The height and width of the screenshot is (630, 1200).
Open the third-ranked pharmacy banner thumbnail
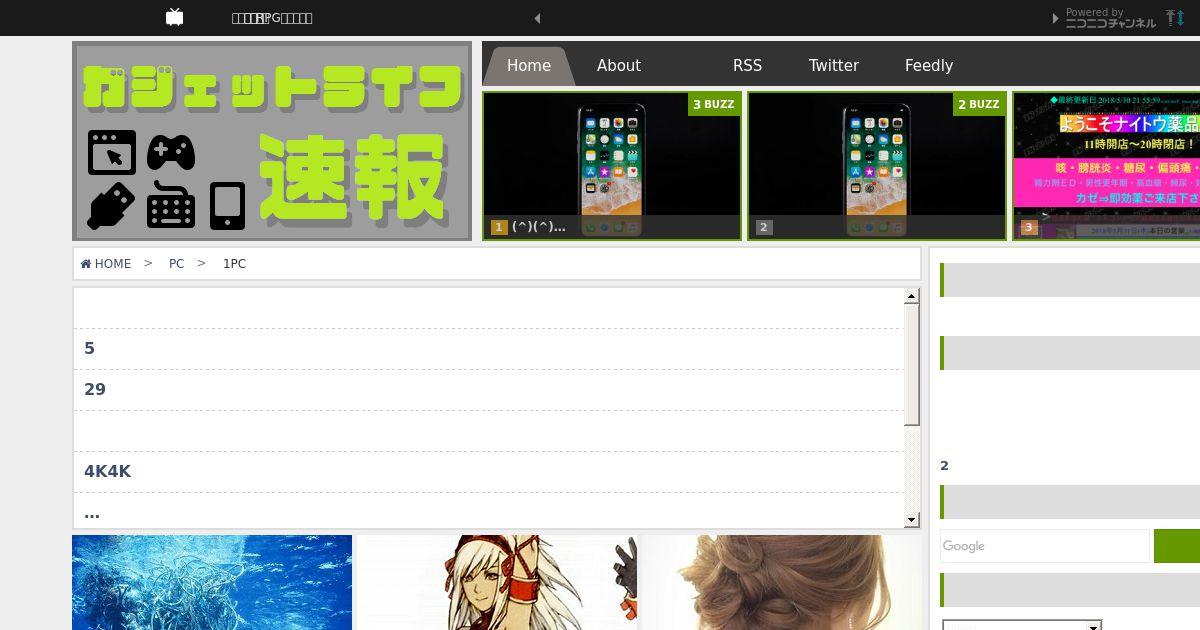tap(1106, 166)
